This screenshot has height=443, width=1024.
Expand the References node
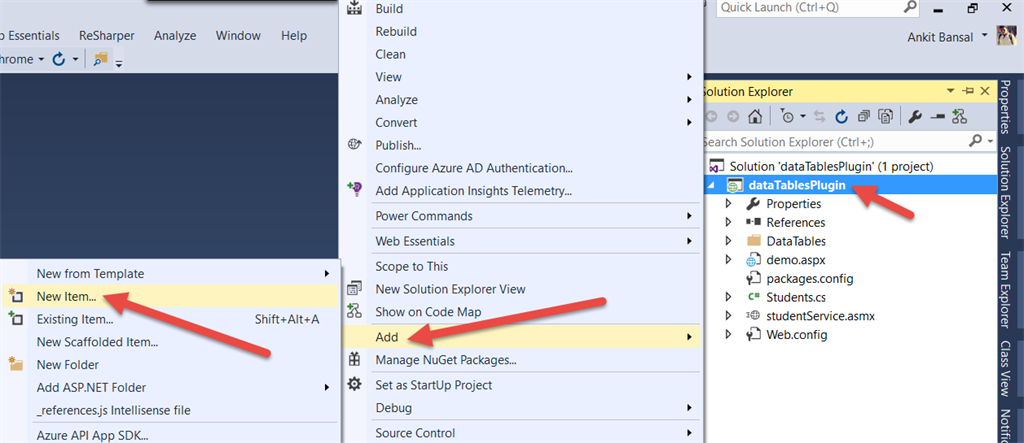click(x=729, y=222)
